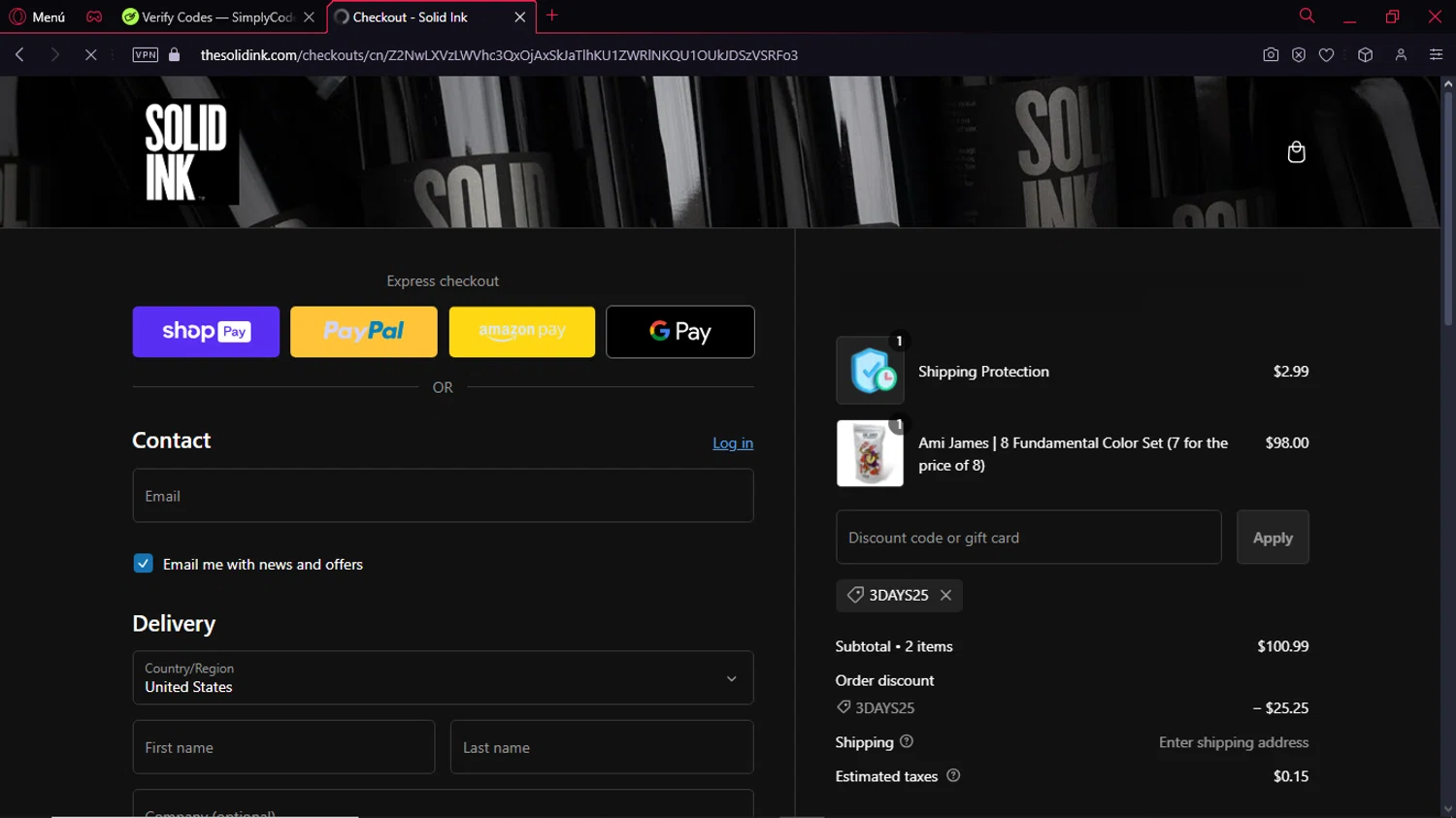Go back to previous page

[19, 55]
